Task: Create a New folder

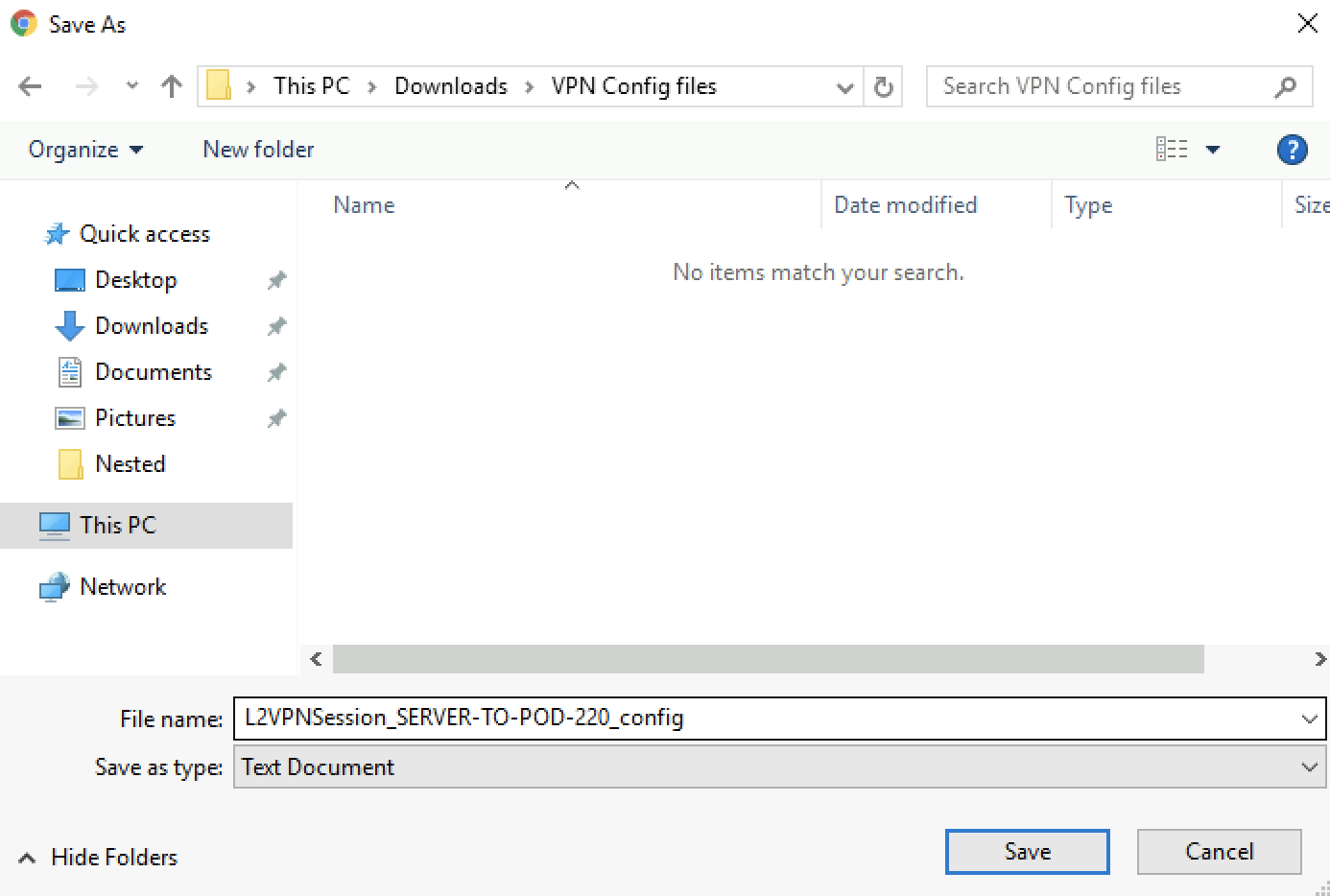Action: click(x=258, y=150)
